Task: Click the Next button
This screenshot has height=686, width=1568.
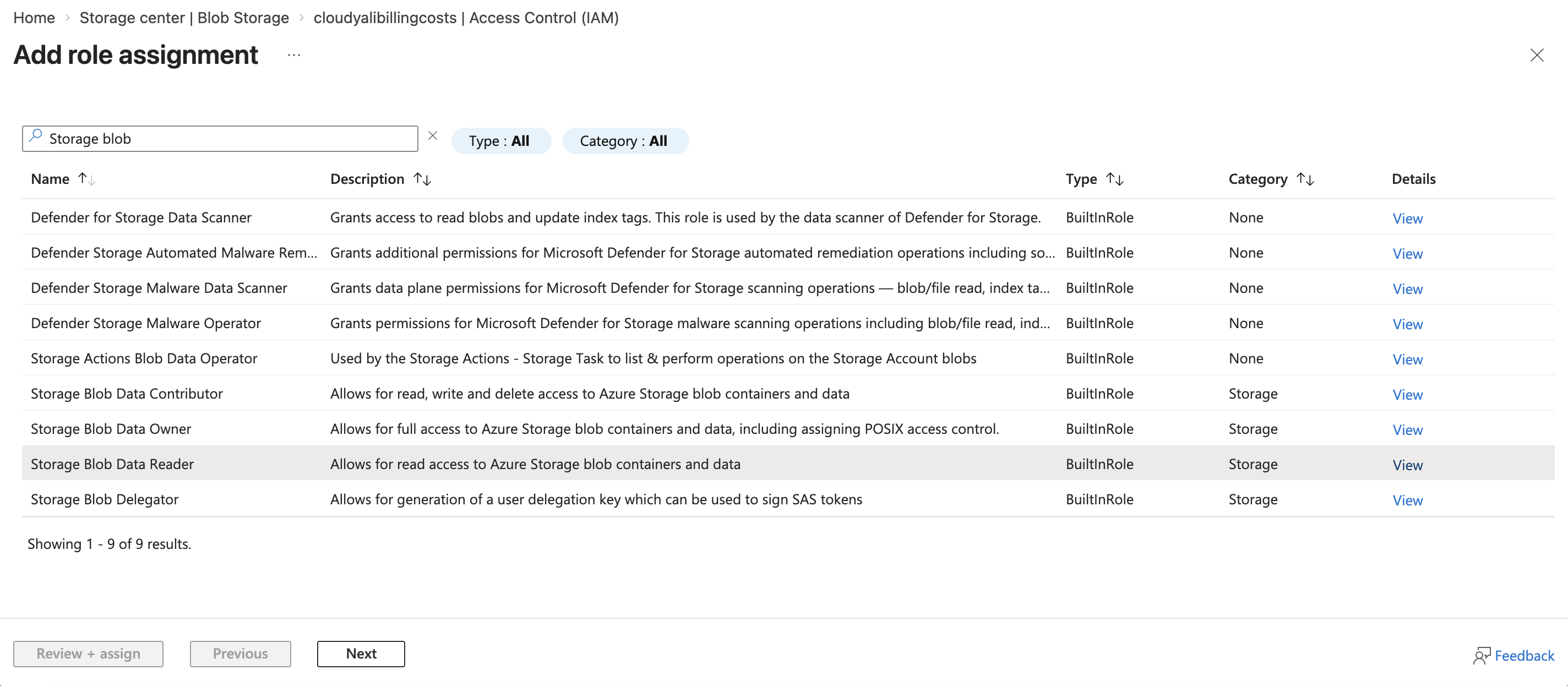Action: coord(361,653)
